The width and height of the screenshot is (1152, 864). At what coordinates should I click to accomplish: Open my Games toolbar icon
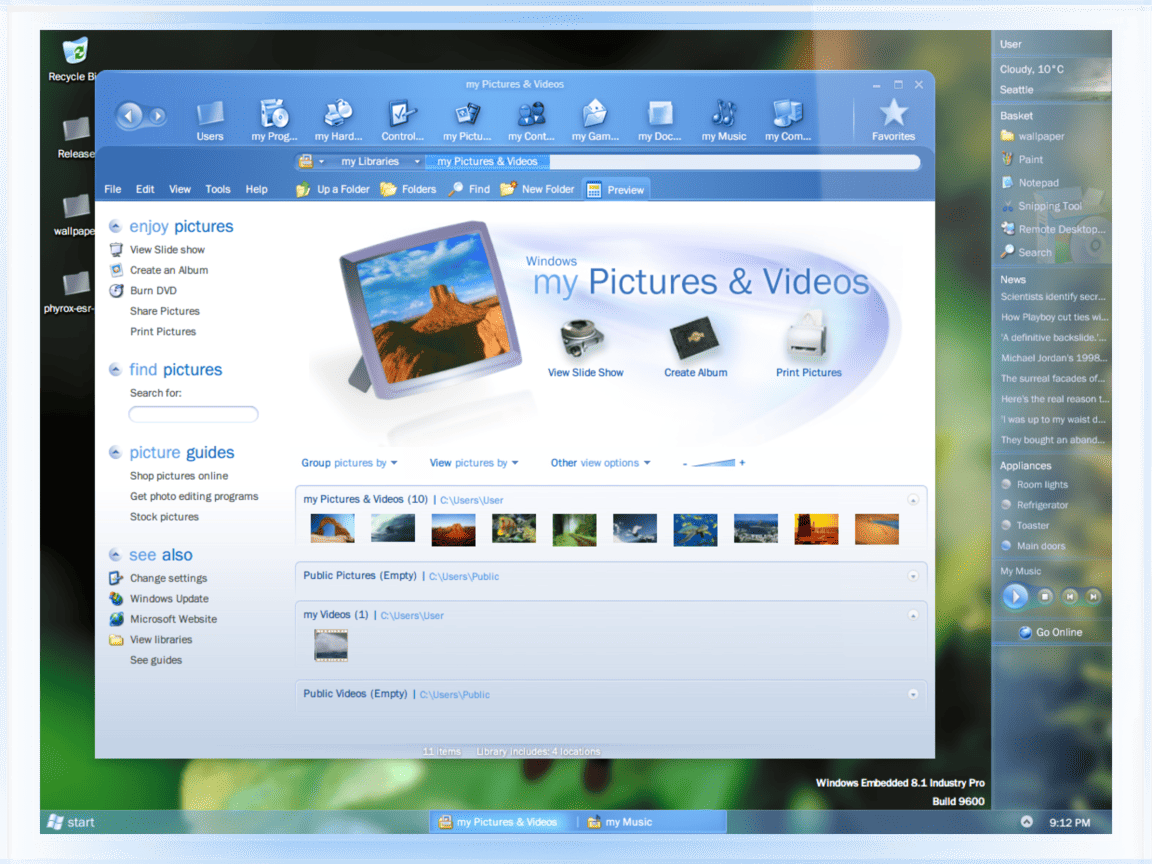[x=595, y=121]
